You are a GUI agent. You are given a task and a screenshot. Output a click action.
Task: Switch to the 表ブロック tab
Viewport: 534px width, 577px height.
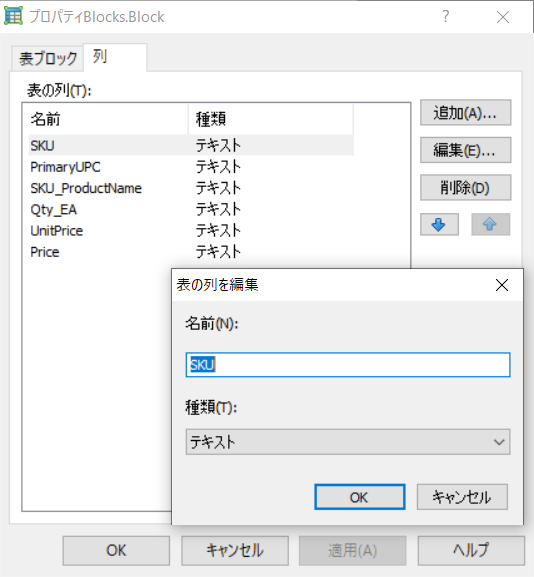[x=47, y=58]
